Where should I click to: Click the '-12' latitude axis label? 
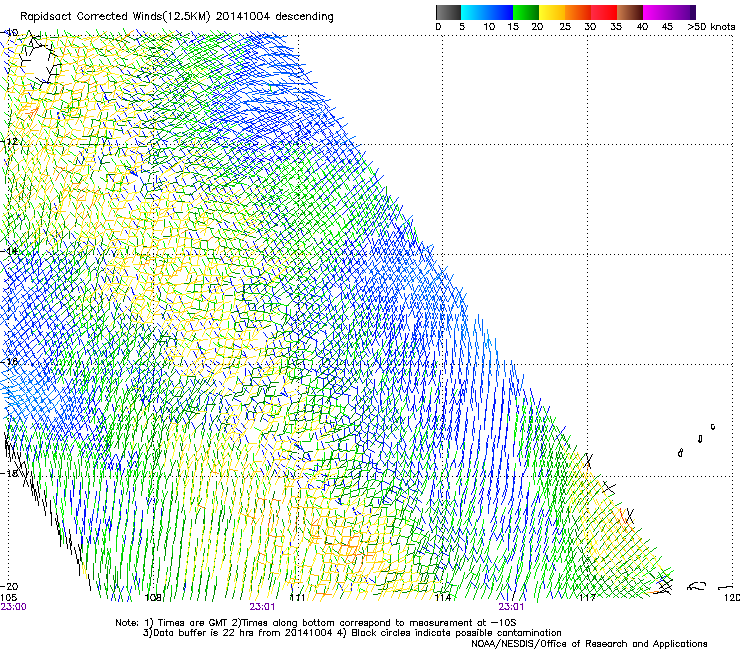[10, 141]
